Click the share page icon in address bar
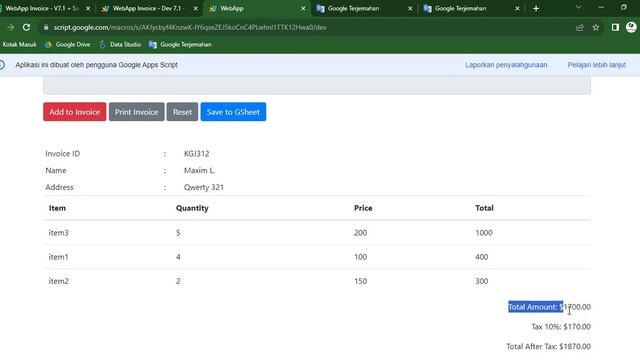 coord(580,27)
